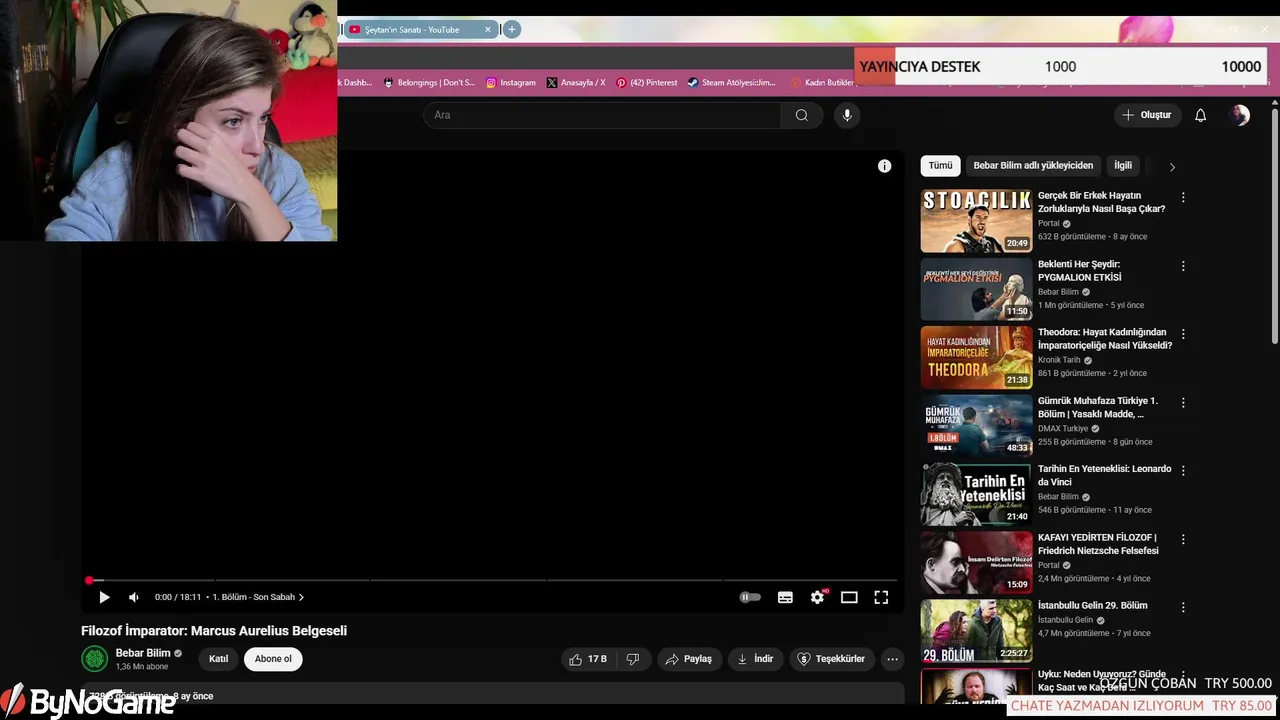Turn on subtitles in player
The image size is (1280, 720).
pyautogui.click(x=785, y=597)
